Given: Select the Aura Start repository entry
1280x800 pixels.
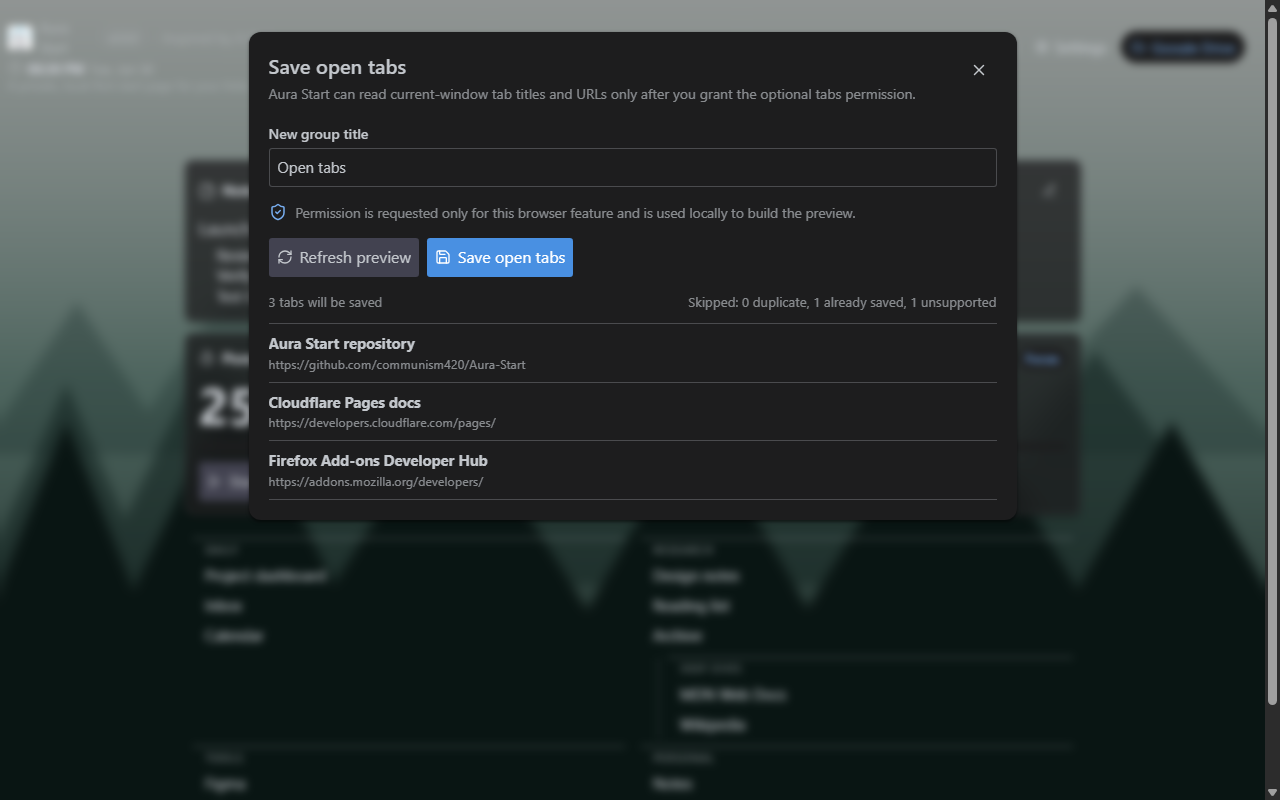Looking at the screenshot, I should 632,353.
